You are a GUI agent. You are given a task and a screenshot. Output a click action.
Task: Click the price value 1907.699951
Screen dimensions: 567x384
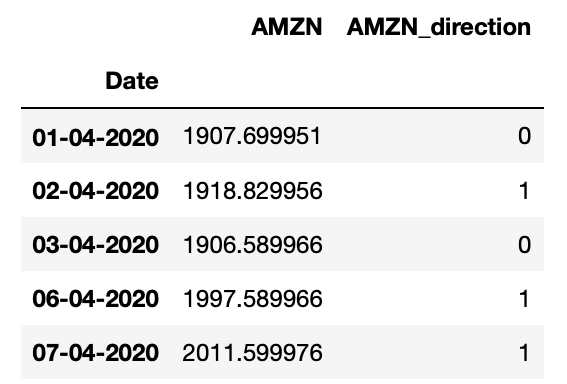[x=252, y=136]
